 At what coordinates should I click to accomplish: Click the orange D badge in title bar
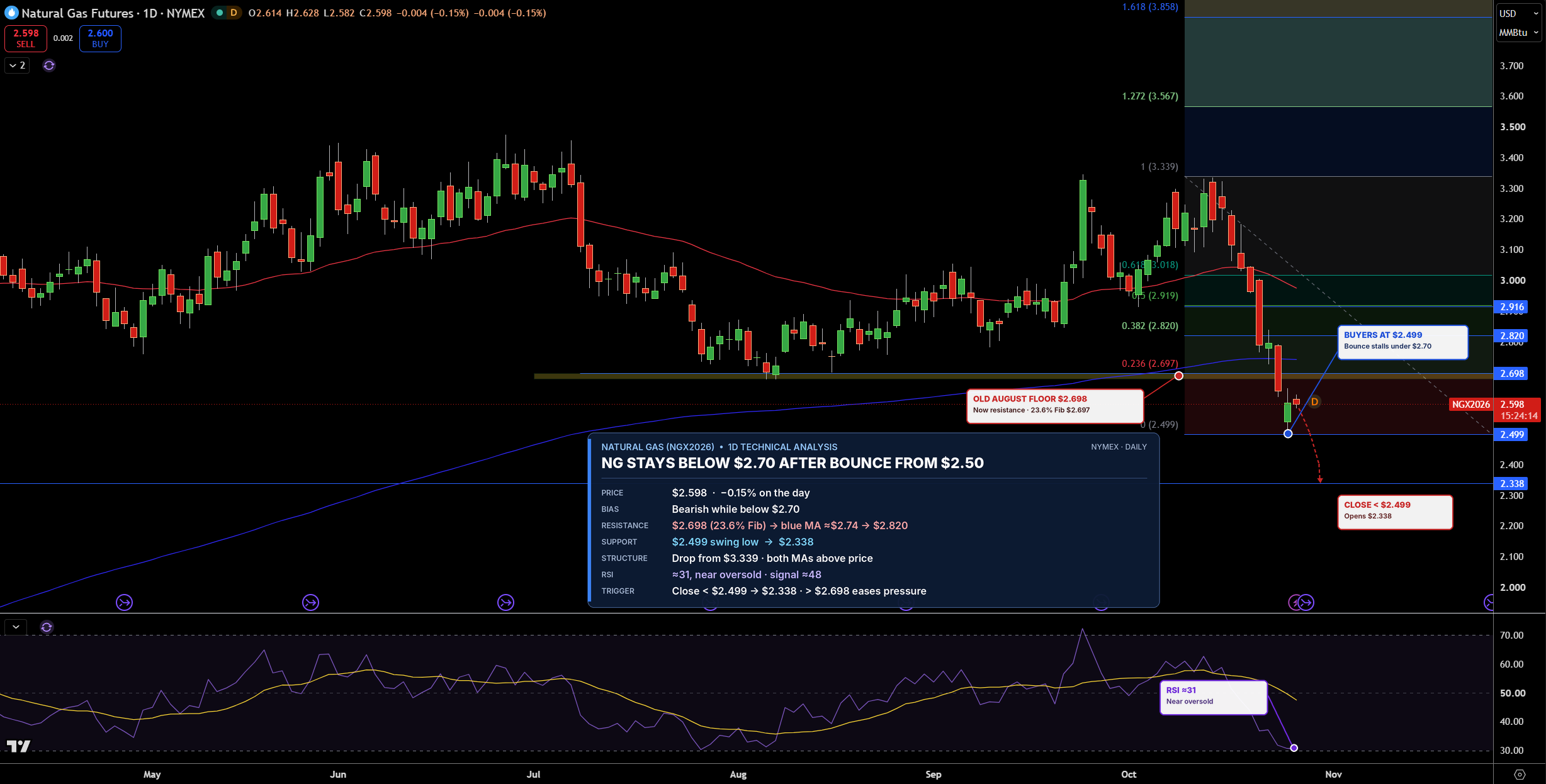[x=234, y=13]
